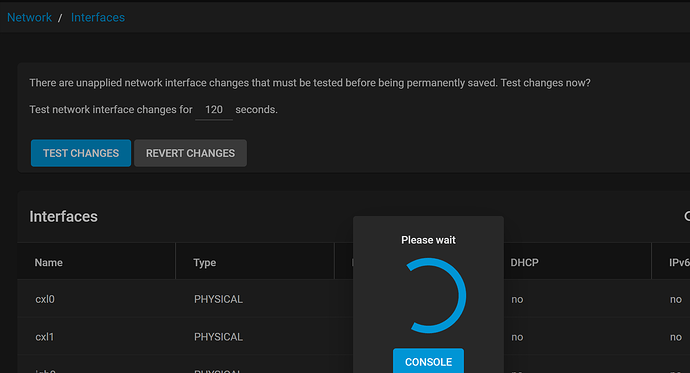Open the Interfaces breadcrumb link
This screenshot has width=690, height=373.
[x=98, y=18]
